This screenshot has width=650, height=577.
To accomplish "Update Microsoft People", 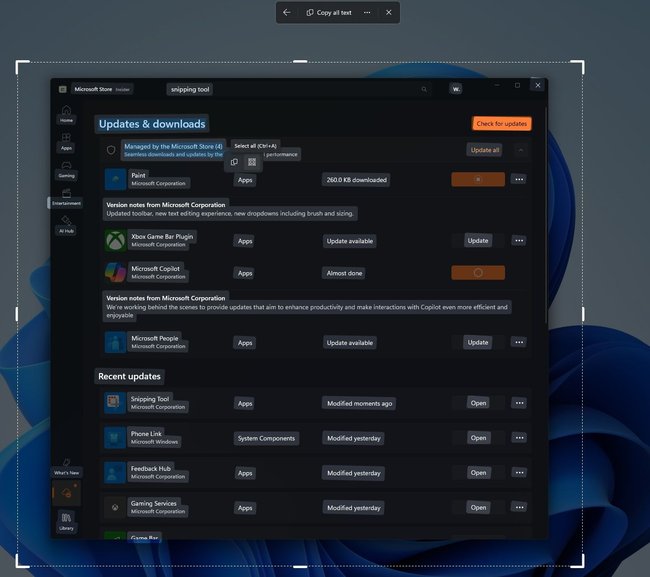I will pos(478,342).
